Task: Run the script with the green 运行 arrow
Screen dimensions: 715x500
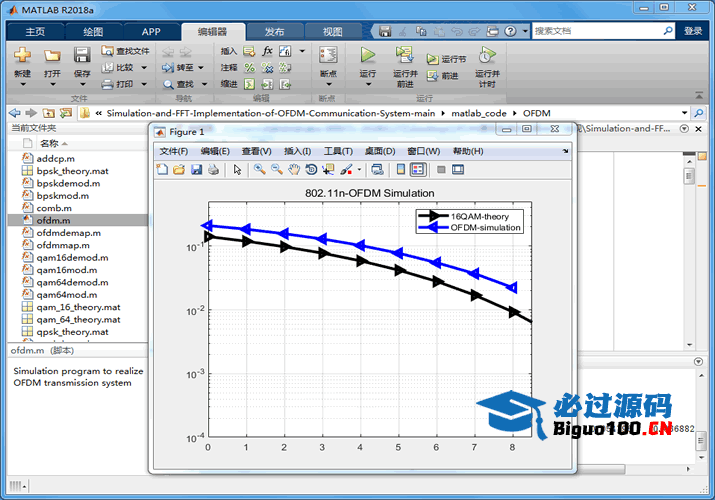Action: (368, 55)
